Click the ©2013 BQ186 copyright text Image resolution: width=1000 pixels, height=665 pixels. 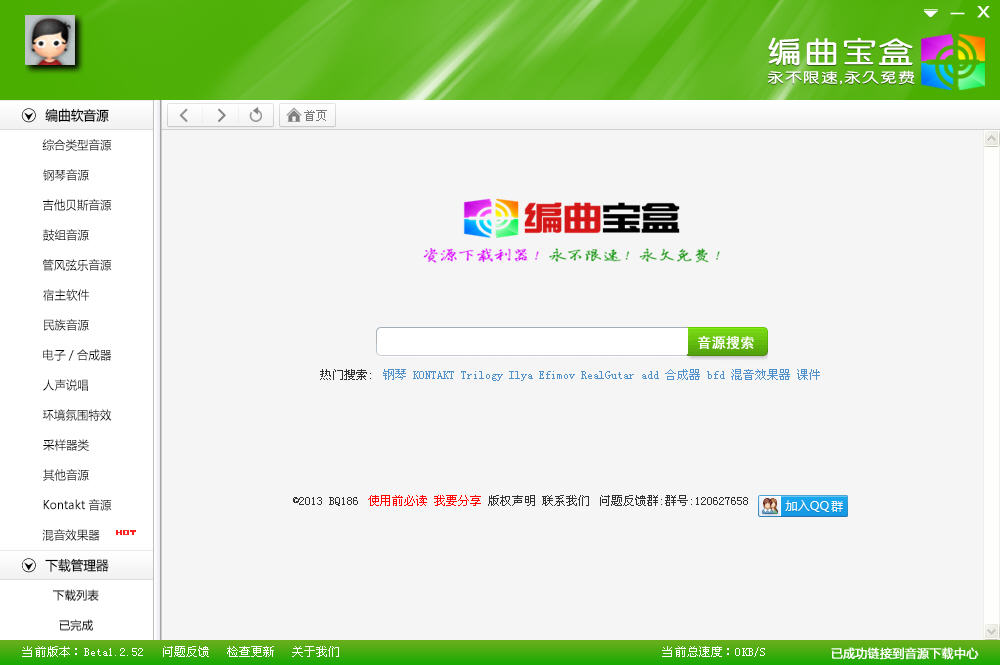pos(325,501)
